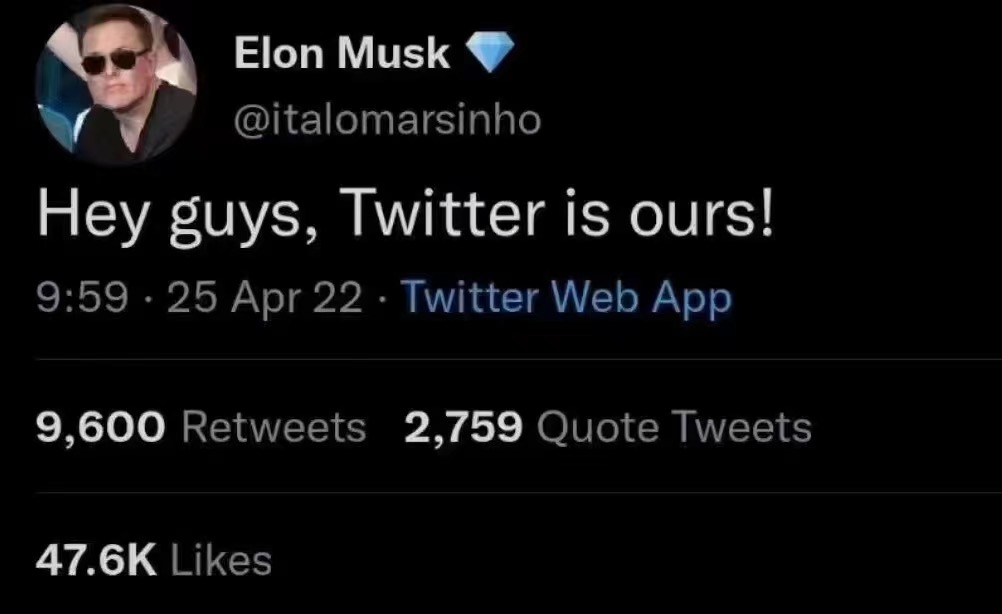Click the sunglasses in the avatar photo
The height and width of the screenshot is (614, 1002).
[115, 62]
